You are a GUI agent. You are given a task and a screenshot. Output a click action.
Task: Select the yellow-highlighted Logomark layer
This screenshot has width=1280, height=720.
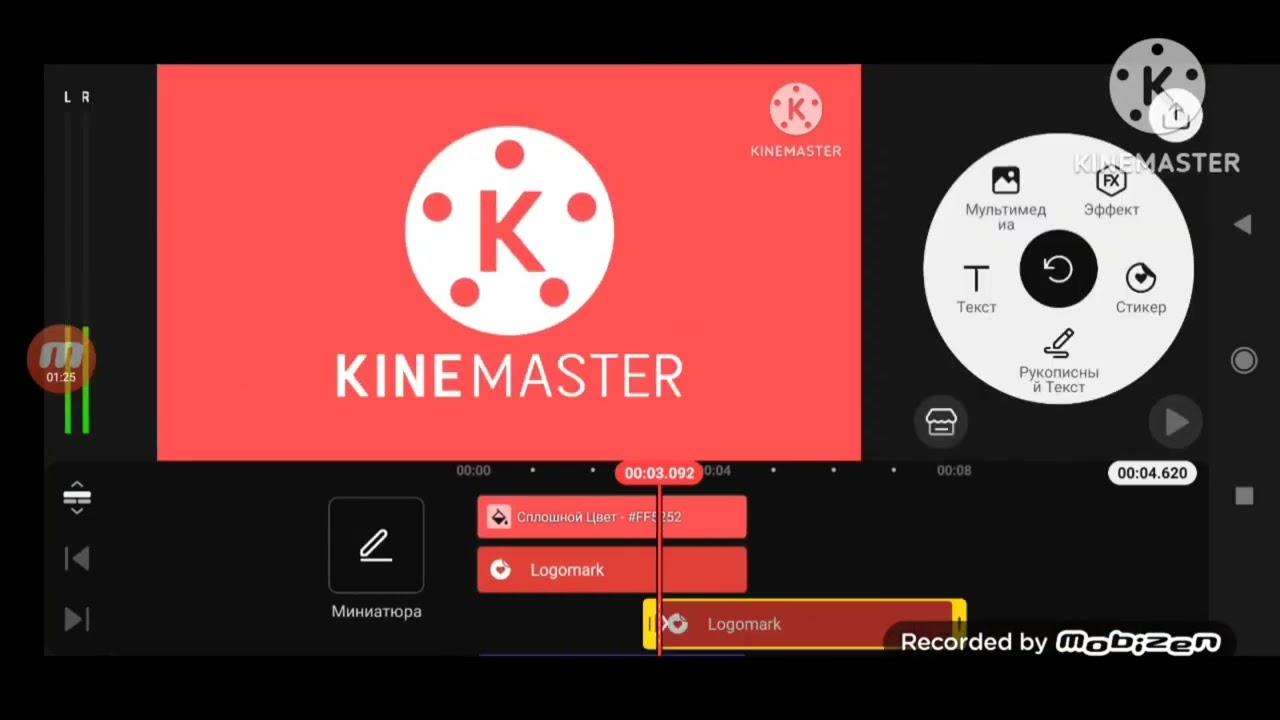[805, 624]
